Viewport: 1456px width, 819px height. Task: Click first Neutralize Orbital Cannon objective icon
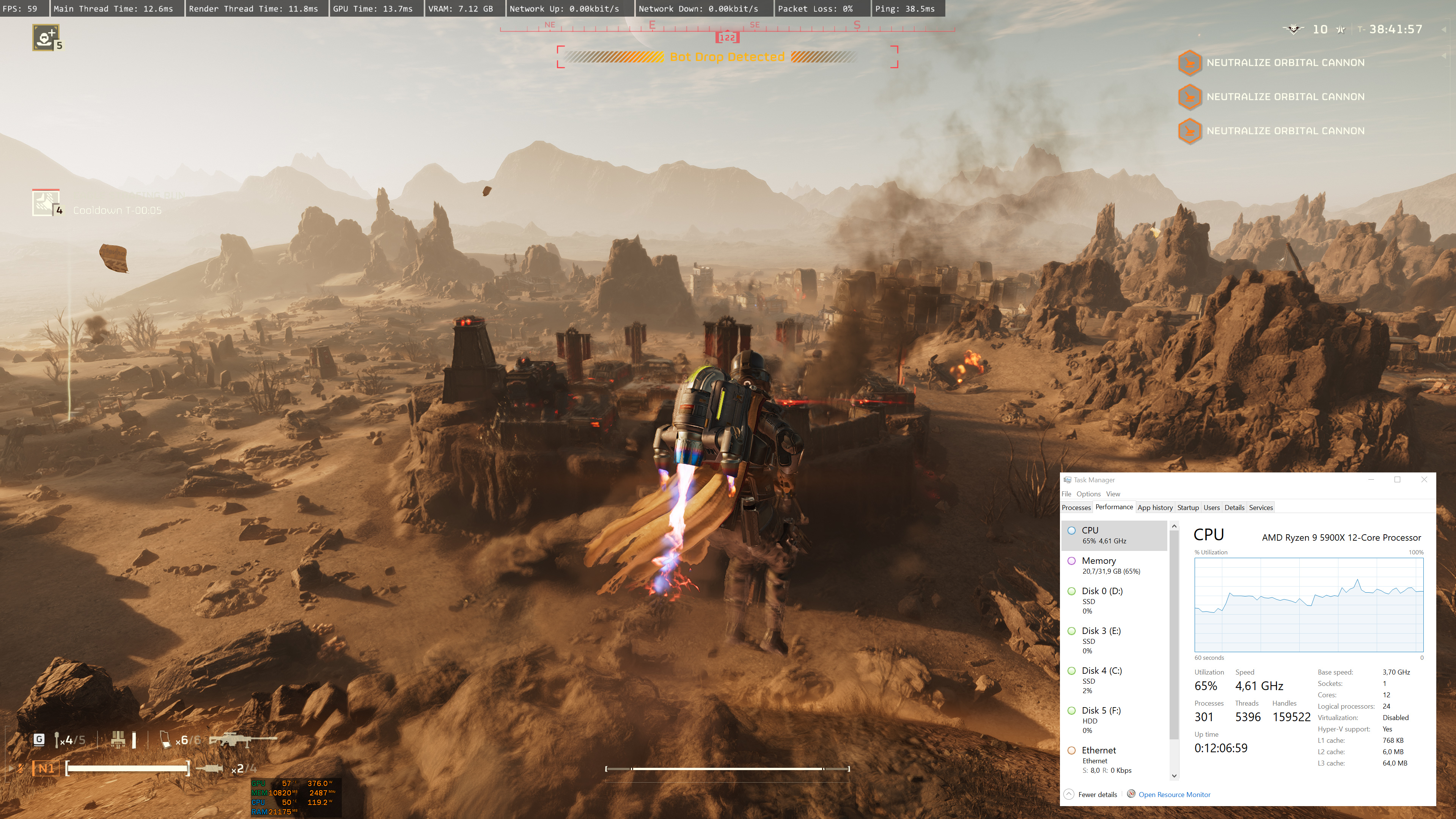click(x=1189, y=63)
